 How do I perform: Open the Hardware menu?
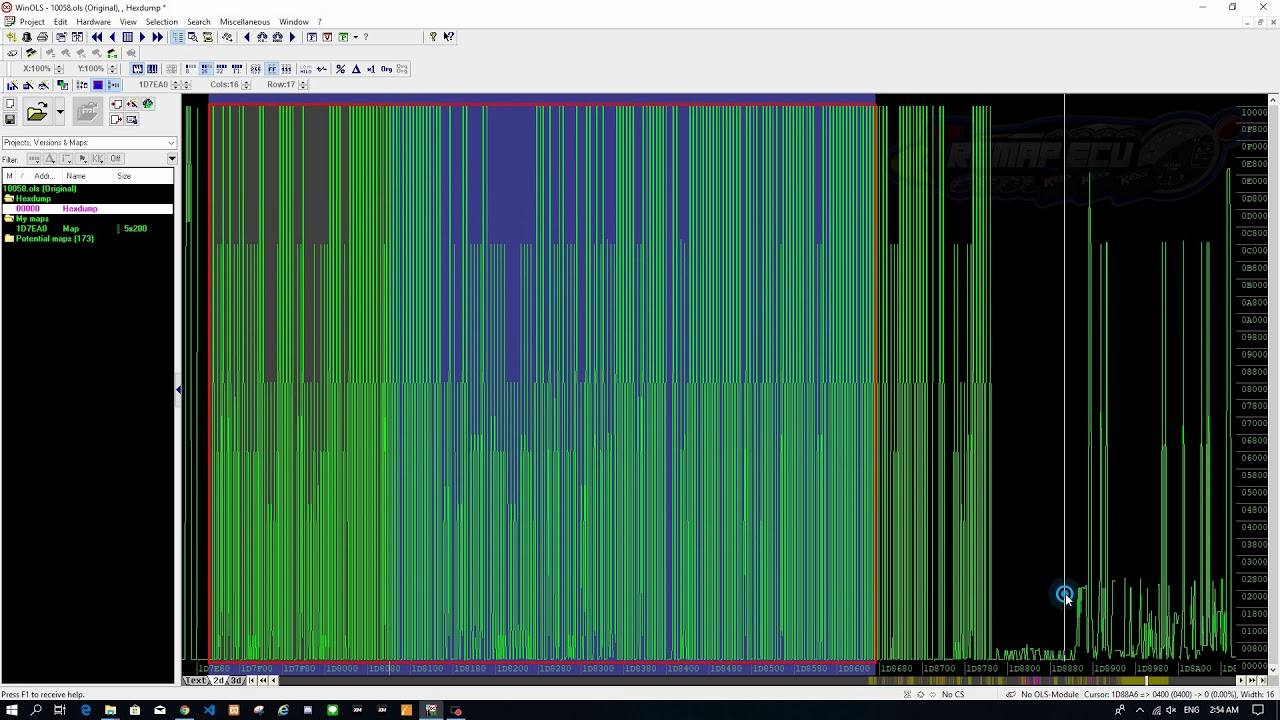click(x=93, y=22)
